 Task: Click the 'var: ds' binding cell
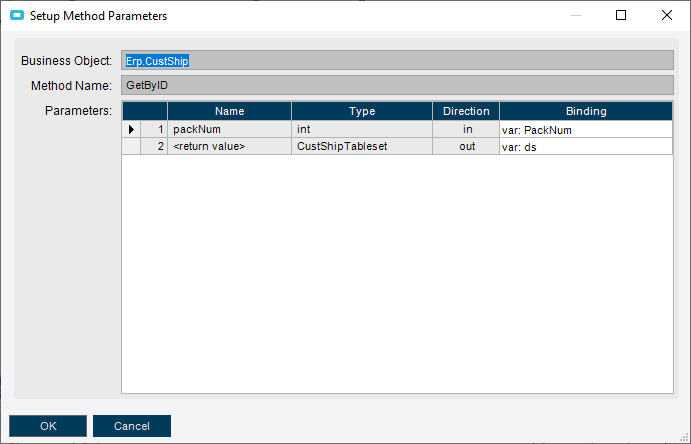click(x=585, y=146)
